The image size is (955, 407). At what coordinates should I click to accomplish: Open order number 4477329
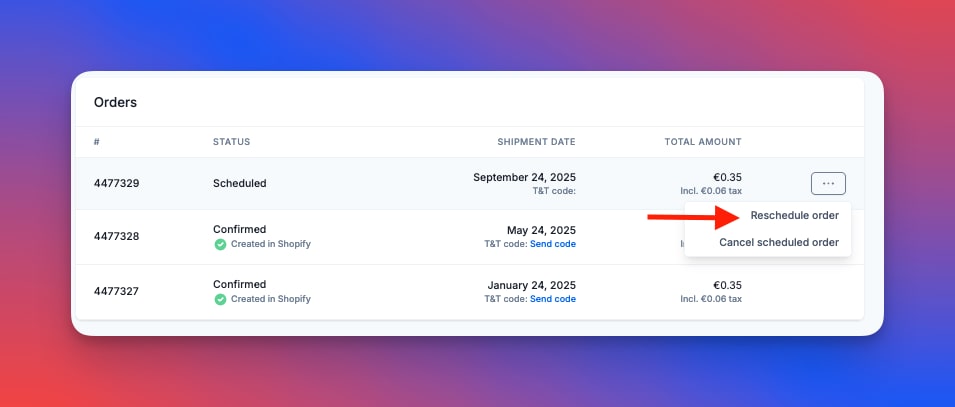116,183
